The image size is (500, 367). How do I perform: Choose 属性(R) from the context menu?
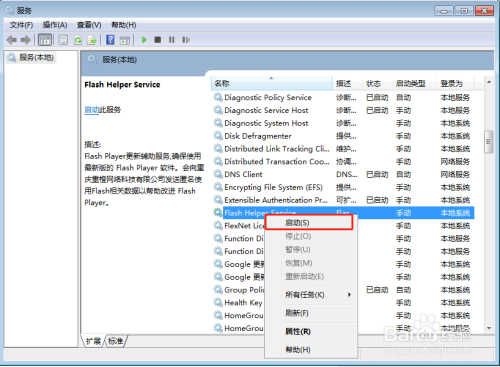(298, 331)
